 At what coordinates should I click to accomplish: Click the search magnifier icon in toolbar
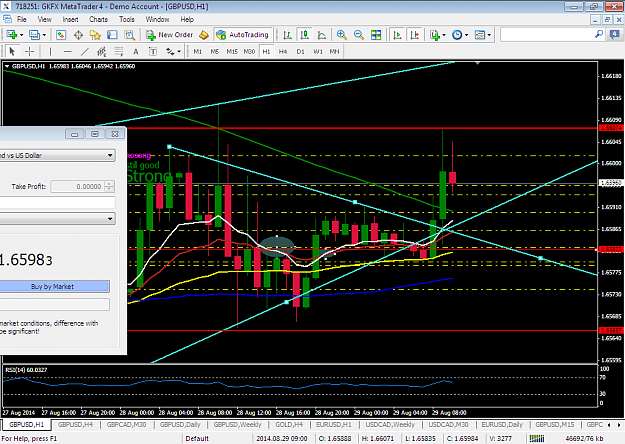click(x=599, y=35)
